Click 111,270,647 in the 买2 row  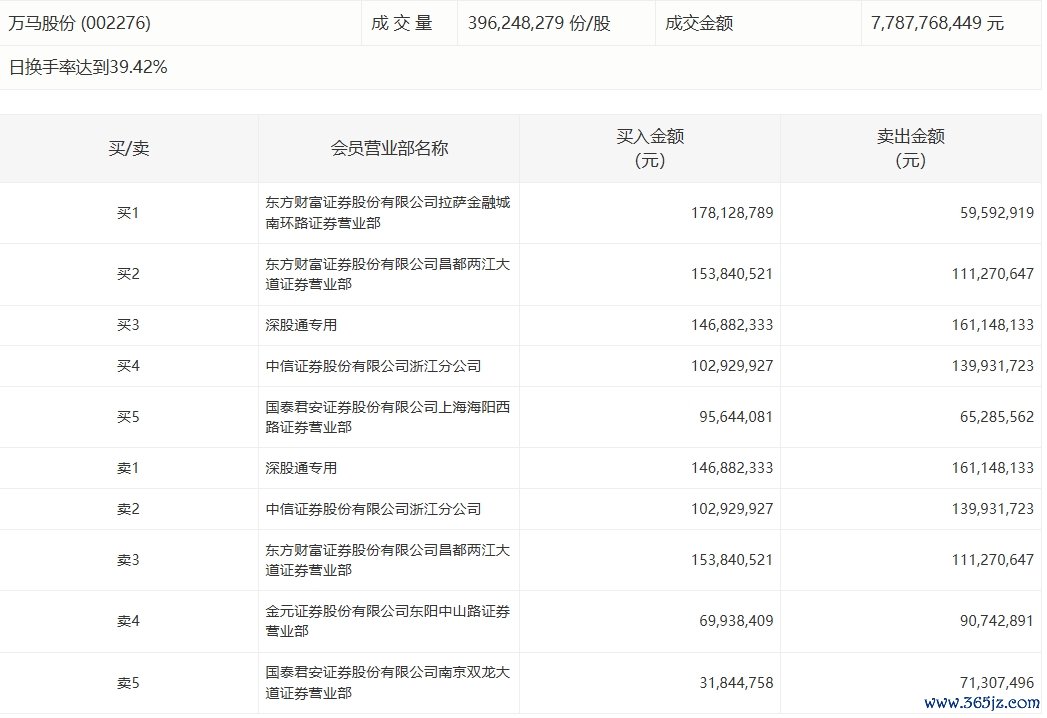click(x=993, y=274)
